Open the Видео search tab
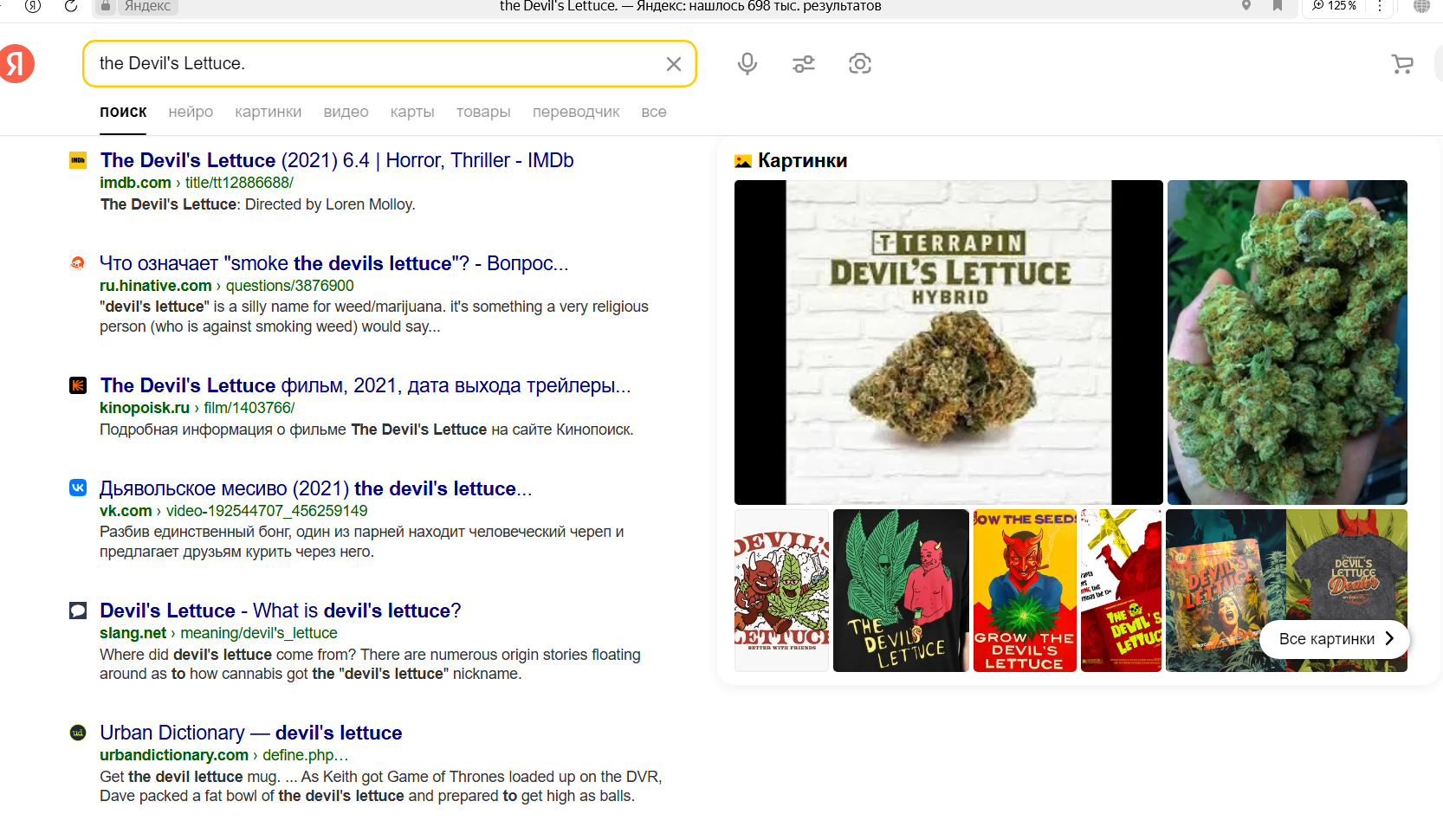1443x840 pixels. [346, 112]
